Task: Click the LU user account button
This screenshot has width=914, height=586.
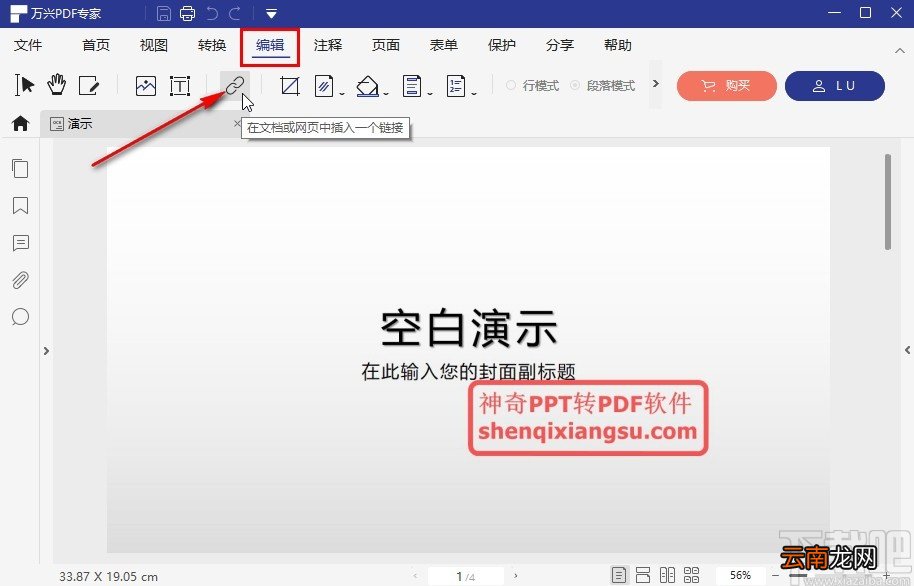Action: point(835,86)
